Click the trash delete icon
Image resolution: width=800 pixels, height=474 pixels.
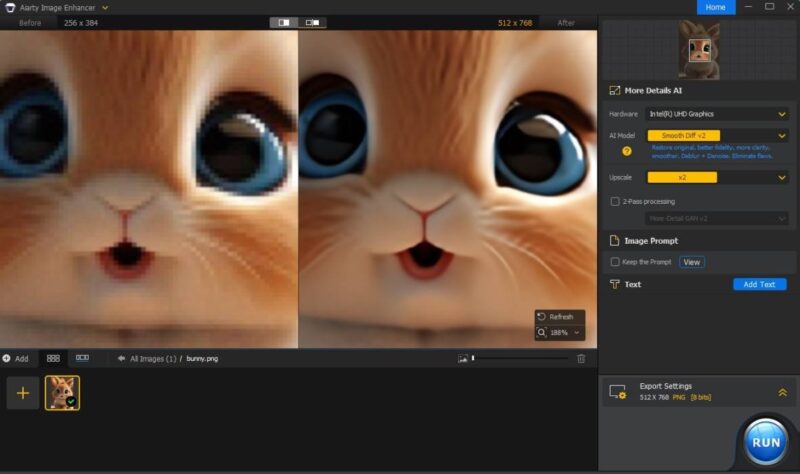[x=581, y=359]
